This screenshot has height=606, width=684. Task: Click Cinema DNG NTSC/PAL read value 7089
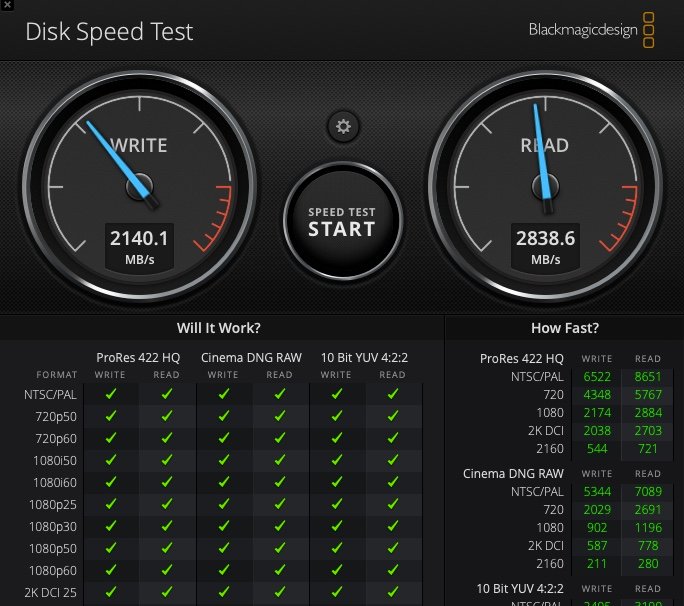click(x=648, y=492)
